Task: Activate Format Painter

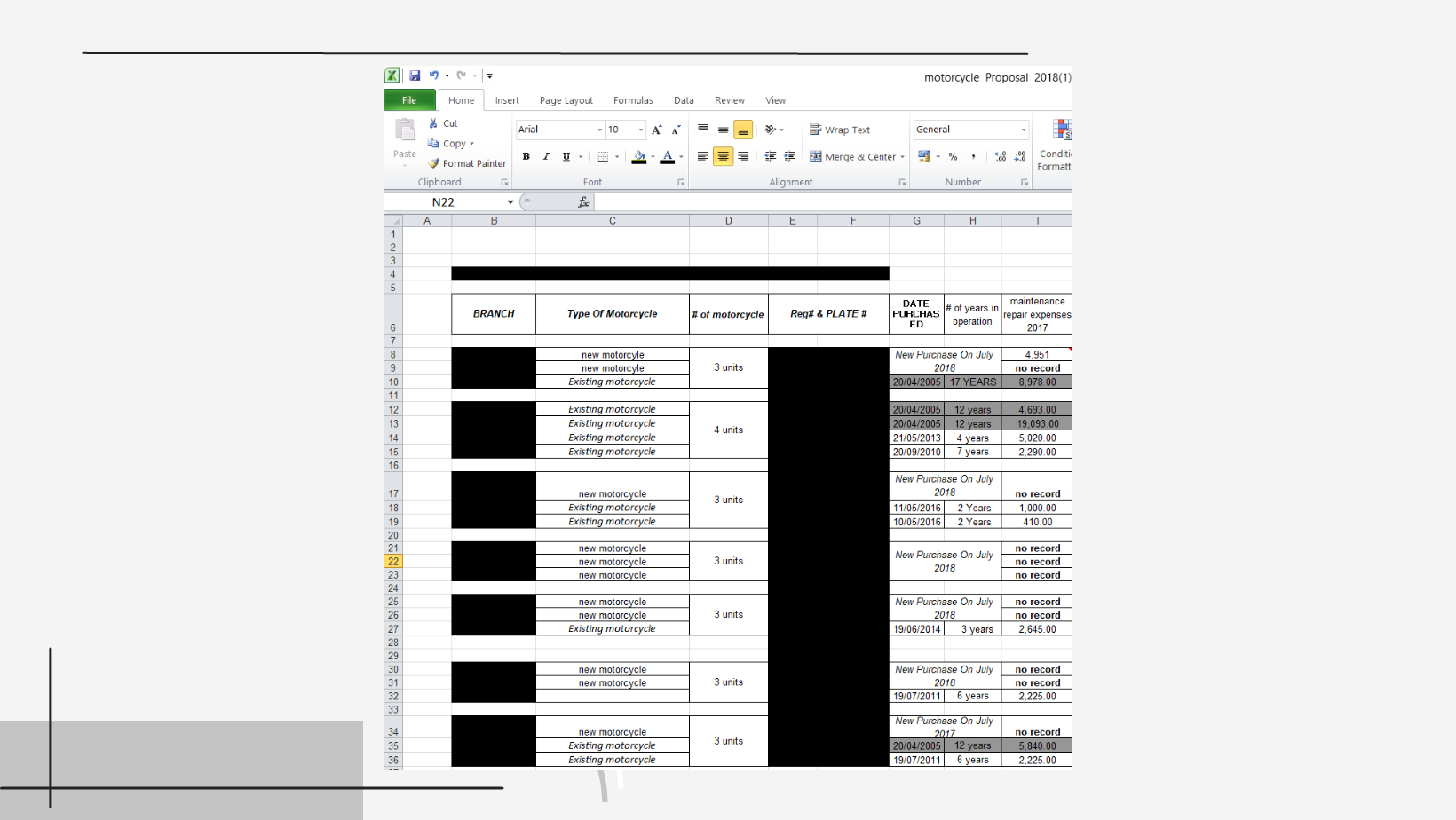Action: click(467, 163)
